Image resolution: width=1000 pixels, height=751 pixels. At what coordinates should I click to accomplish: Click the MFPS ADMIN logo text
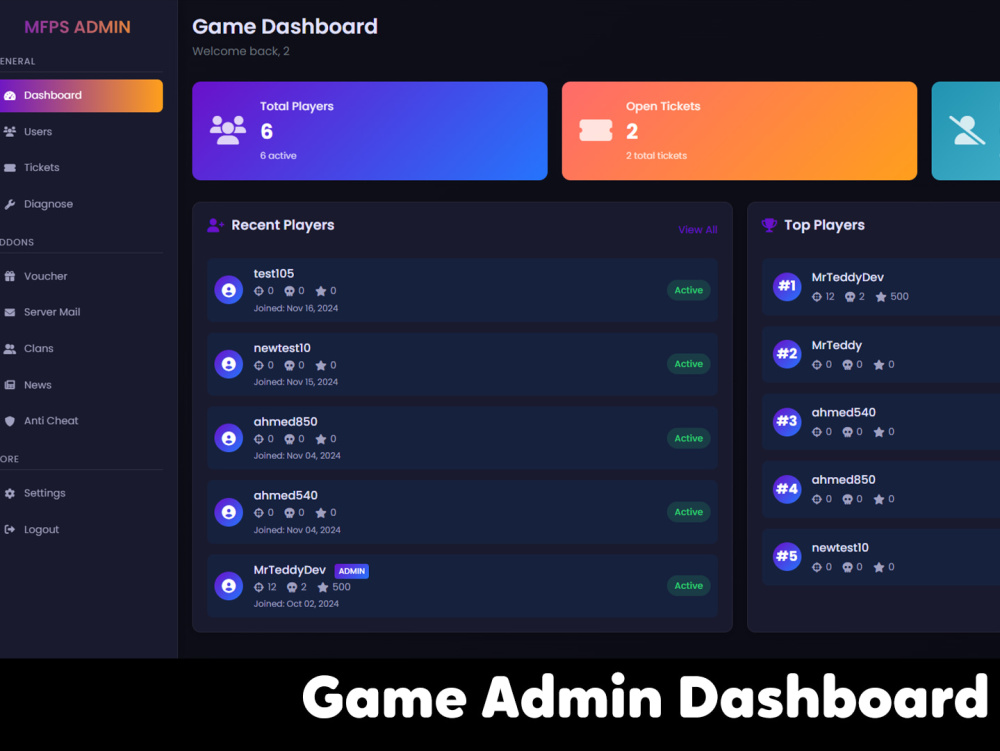(x=77, y=27)
